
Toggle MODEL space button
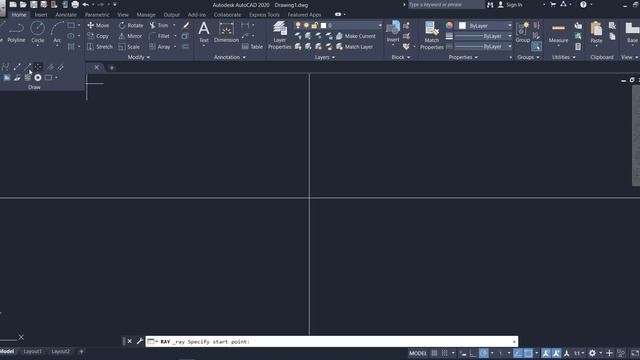[x=418, y=353]
